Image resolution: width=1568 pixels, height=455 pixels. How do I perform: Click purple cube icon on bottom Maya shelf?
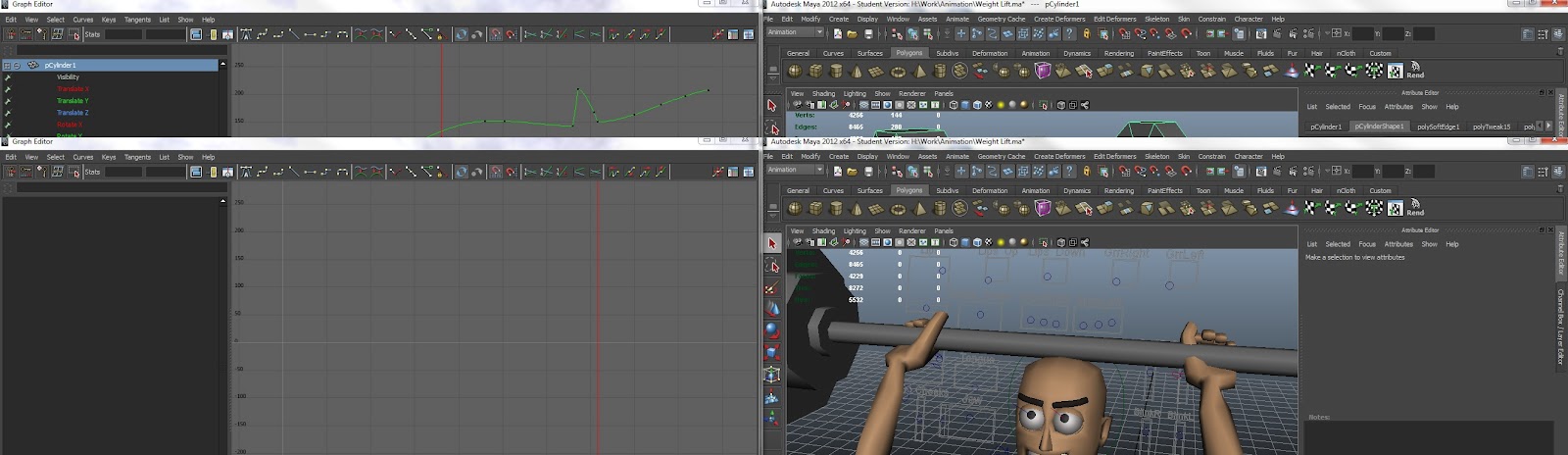(1042, 208)
